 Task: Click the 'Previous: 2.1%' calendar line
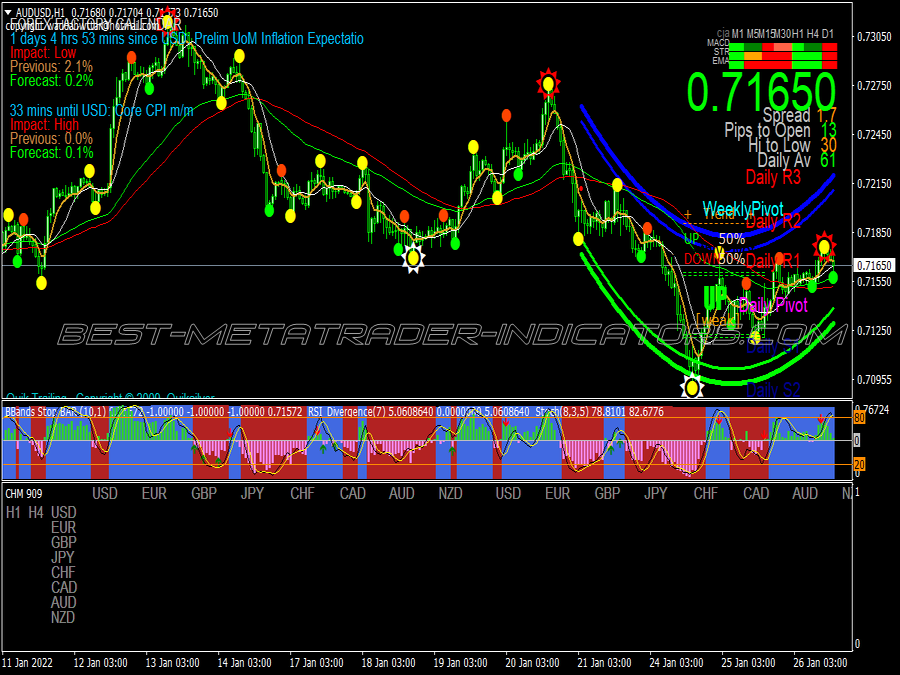[x=51, y=67]
